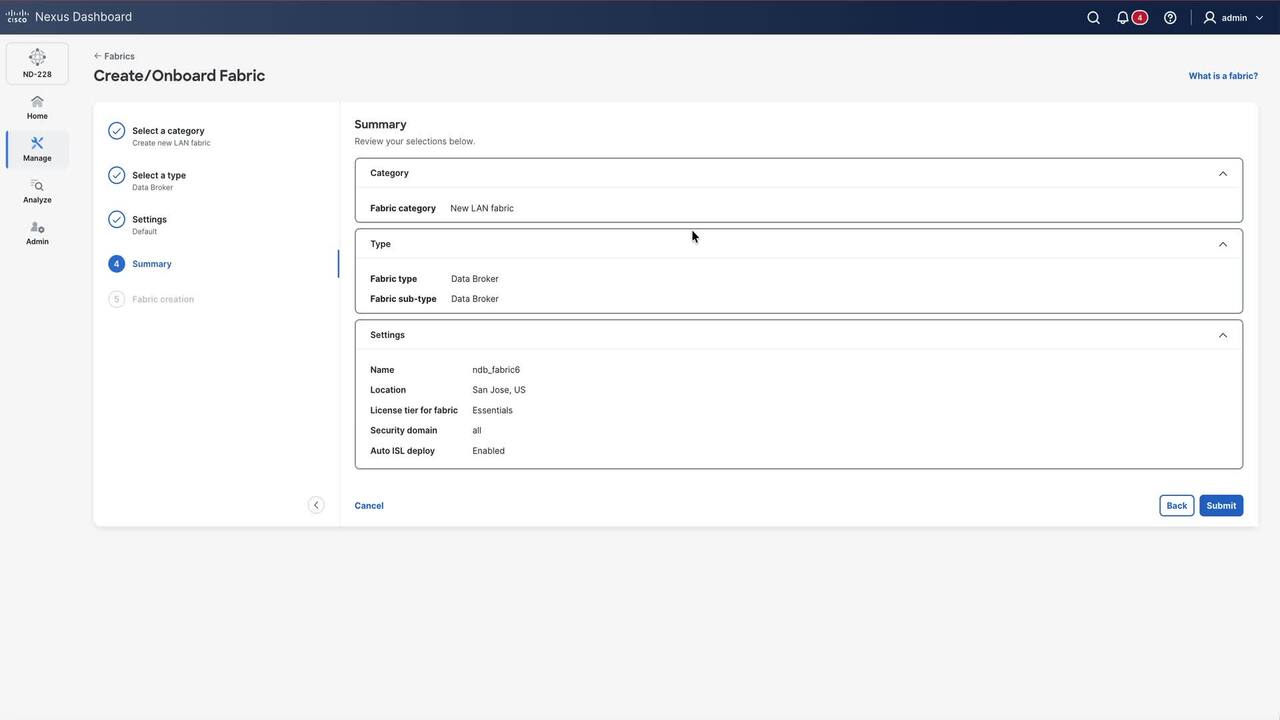1280x720 pixels.
Task: Open the Admin section in sidebar
Action: (37, 233)
